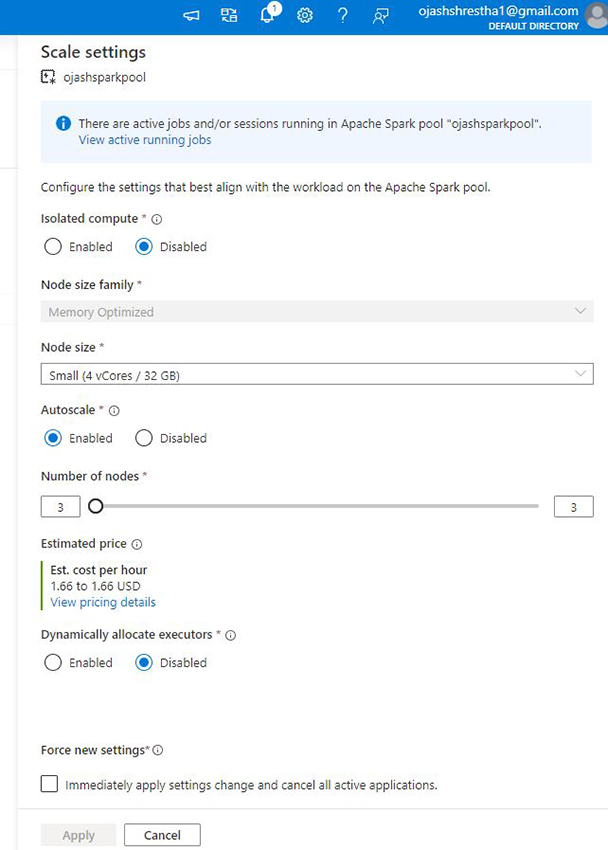608x850 pixels.
Task: Select Disabled for Autoscale
Action: coord(144,438)
